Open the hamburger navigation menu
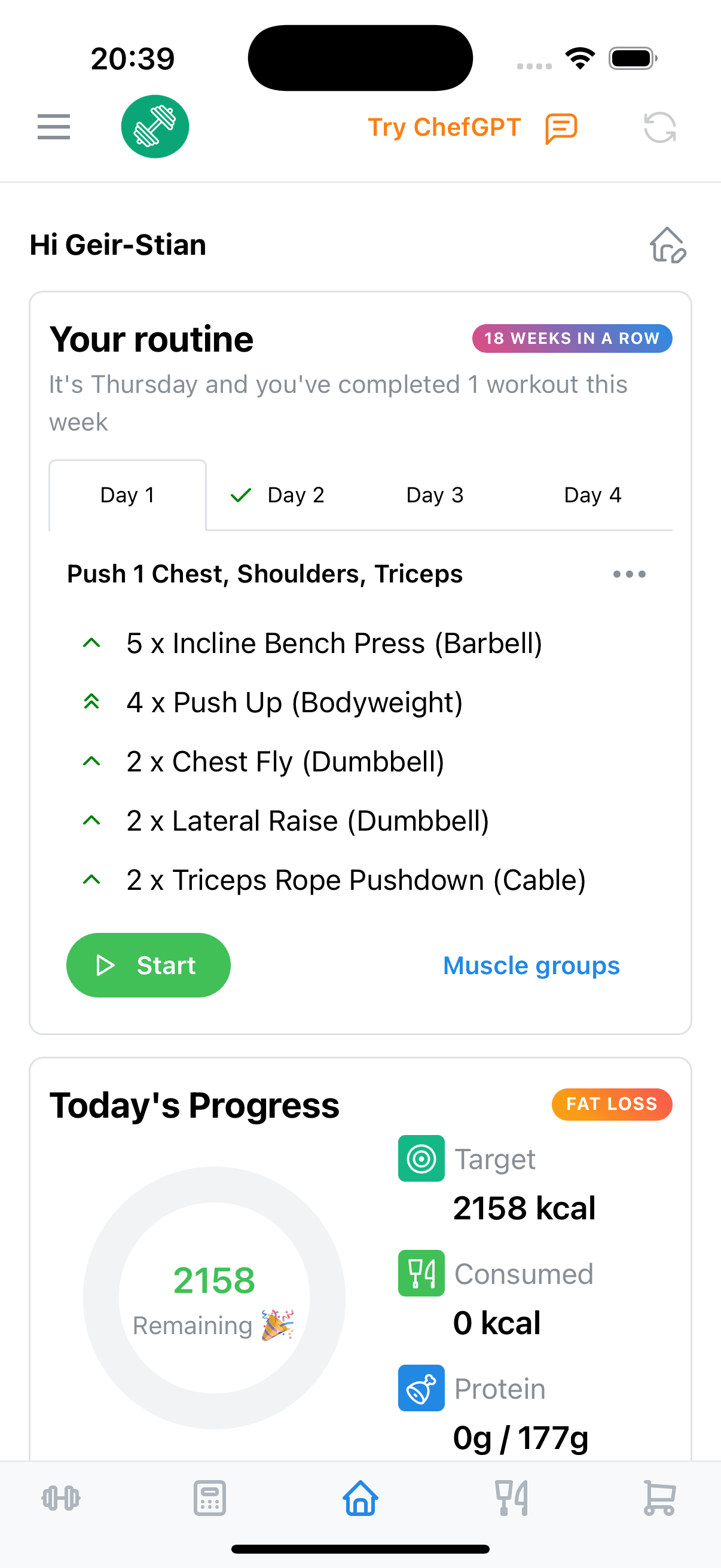Image resolution: width=721 pixels, height=1568 pixels. point(54,127)
